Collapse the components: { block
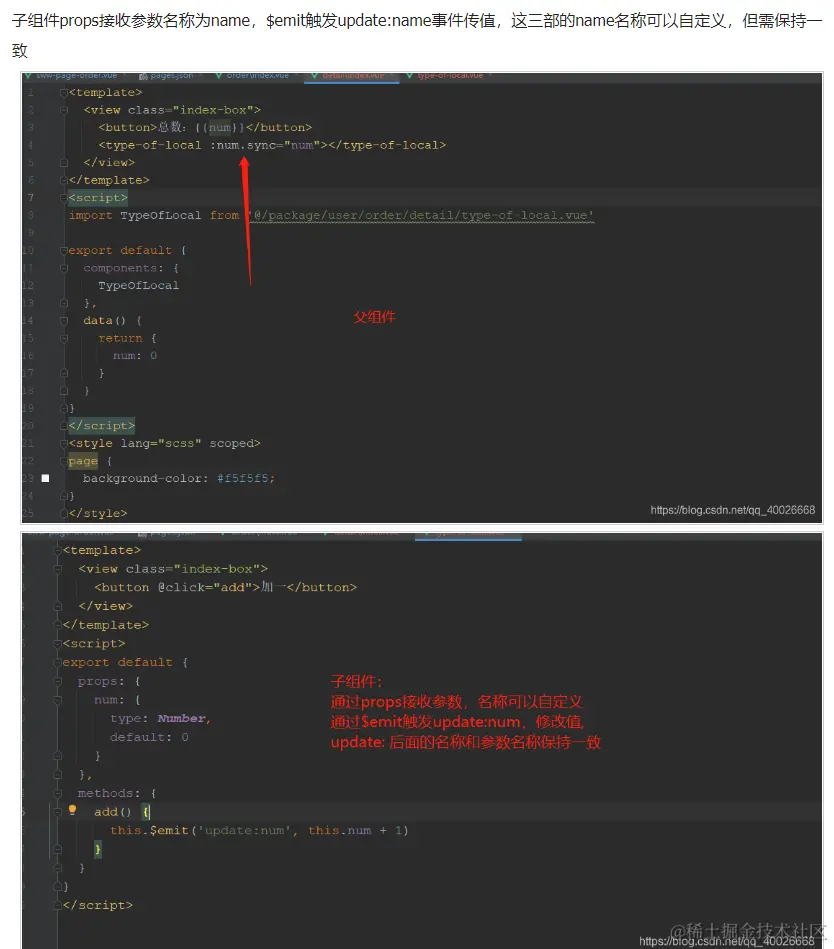 point(64,268)
